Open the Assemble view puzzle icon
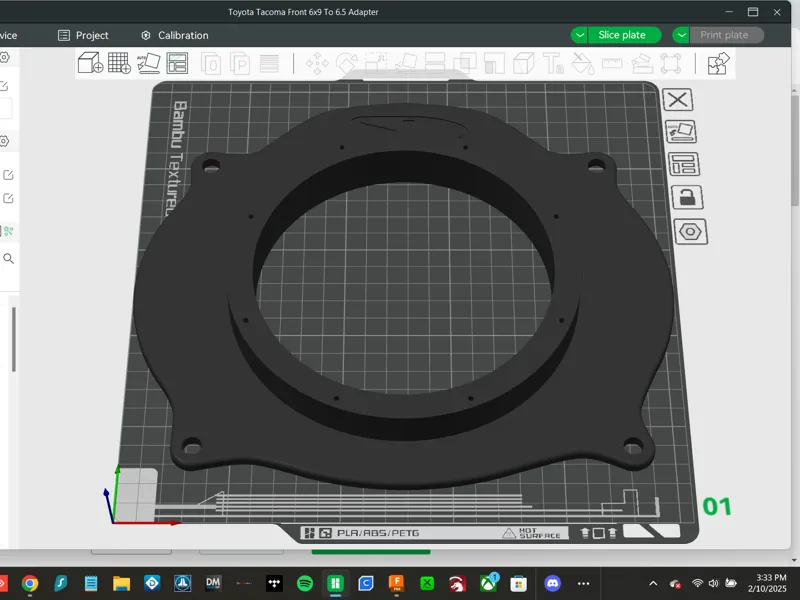 [718, 64]
